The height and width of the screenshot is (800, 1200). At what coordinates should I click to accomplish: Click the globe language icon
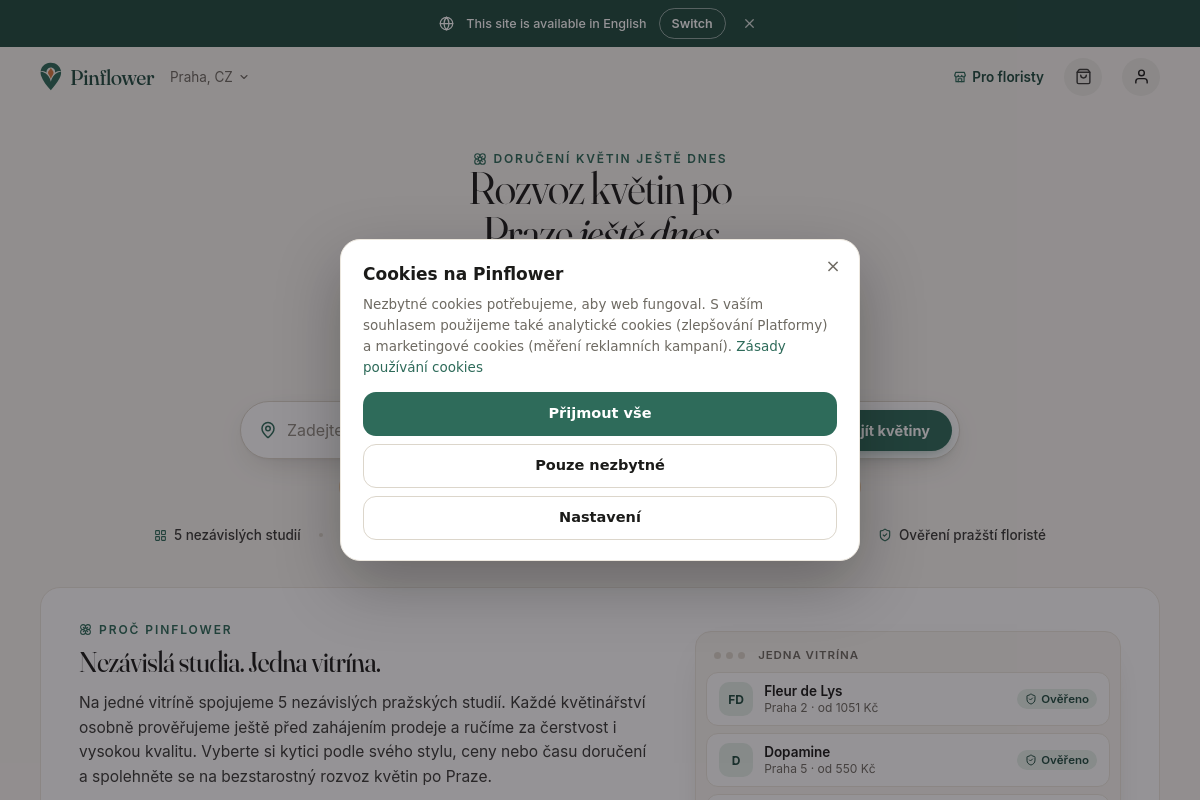447,23
